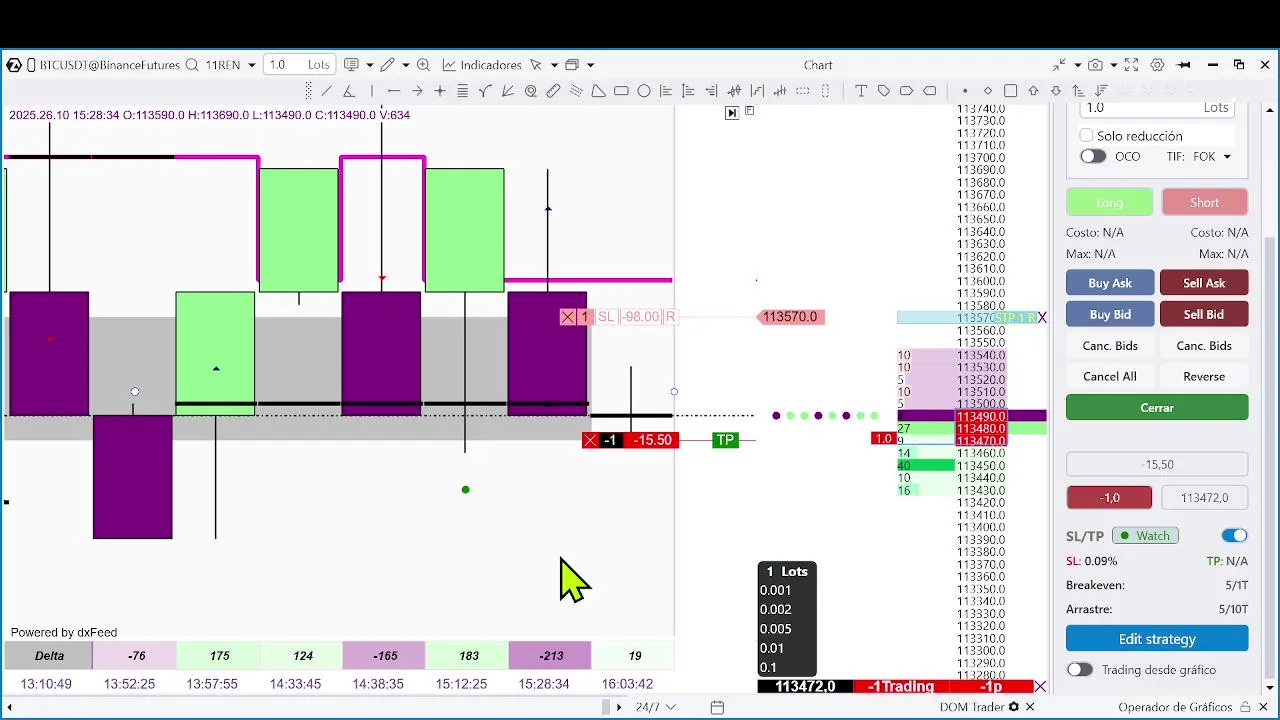Click the Watch indicator toggle

(1145, 536)
